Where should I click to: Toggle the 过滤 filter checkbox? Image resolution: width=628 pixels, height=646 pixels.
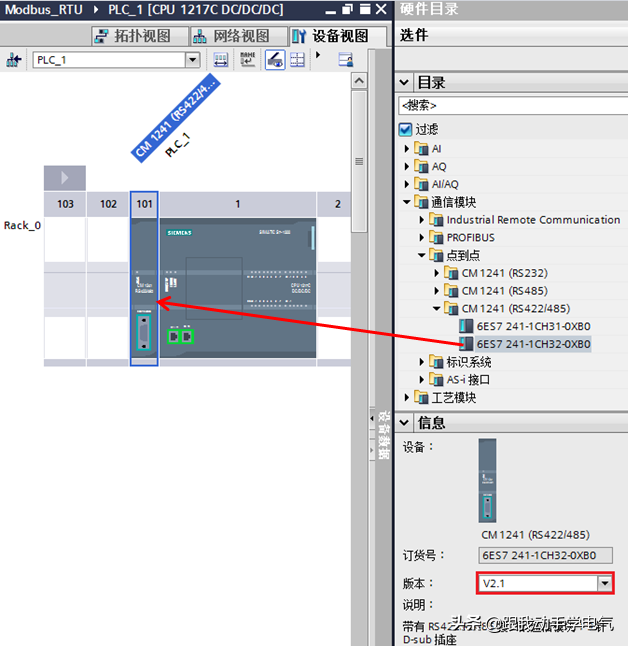click(405, 130)
